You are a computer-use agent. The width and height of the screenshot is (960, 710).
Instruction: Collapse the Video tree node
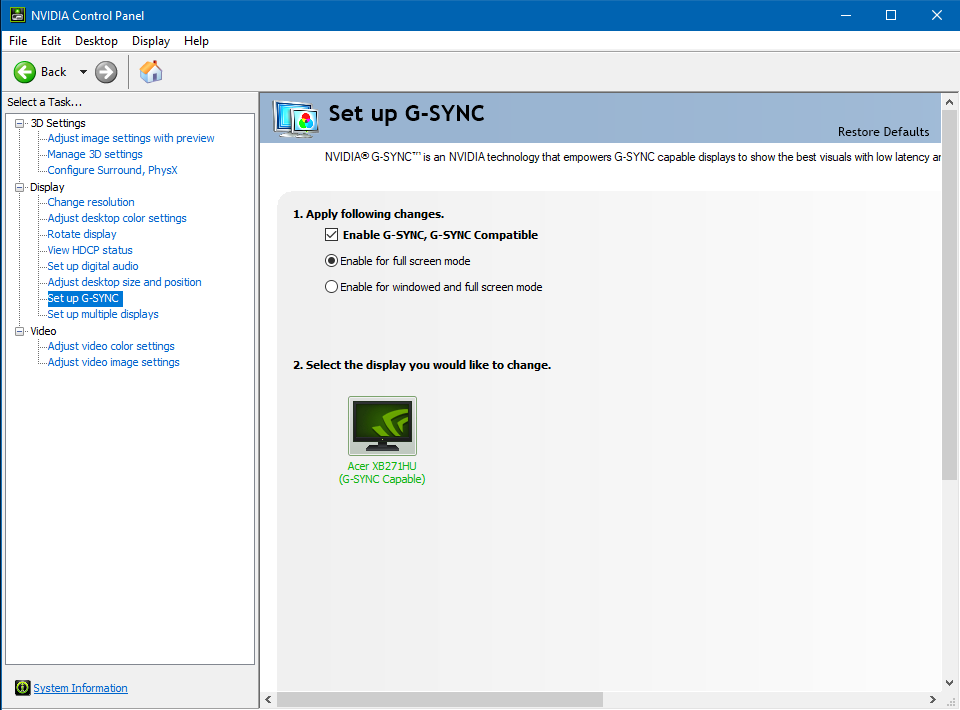tap(20, 331)
